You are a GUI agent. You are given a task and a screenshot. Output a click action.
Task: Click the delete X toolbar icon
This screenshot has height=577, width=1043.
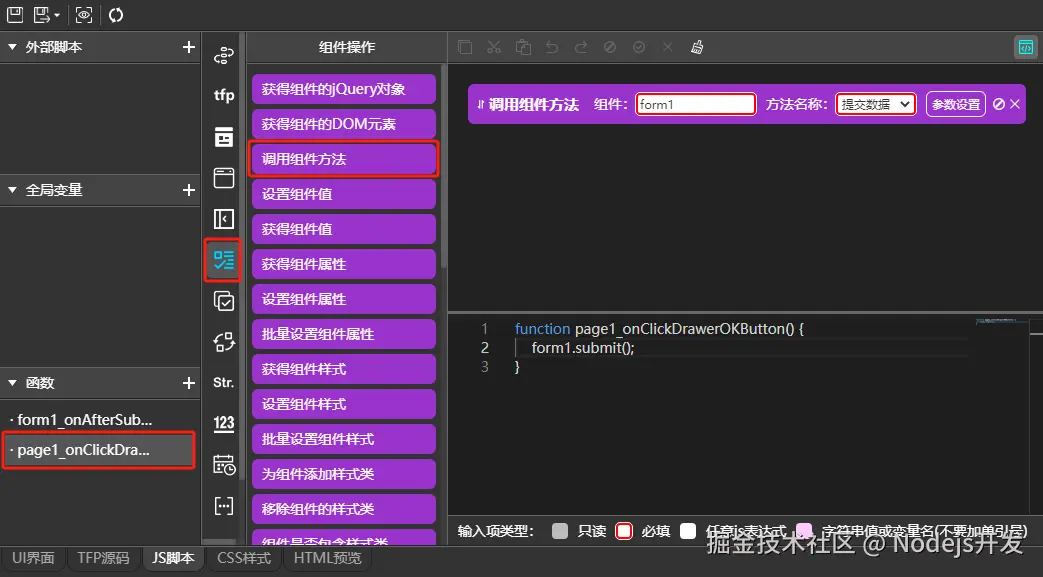[667, 47]
